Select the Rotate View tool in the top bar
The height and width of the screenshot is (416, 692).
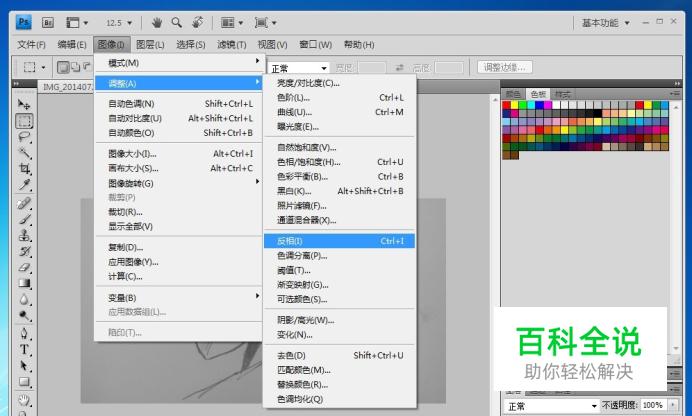[x=197, y=22]
